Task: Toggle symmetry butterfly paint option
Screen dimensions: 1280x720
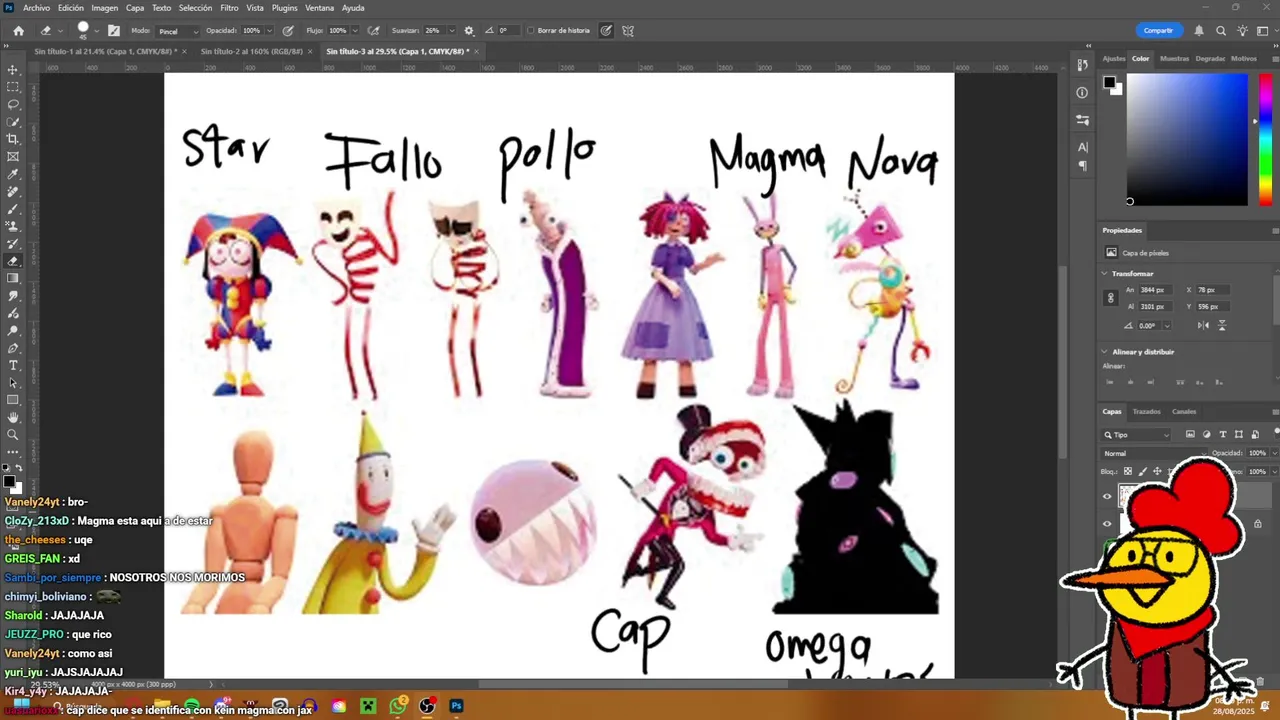Action: coord(628,31)
